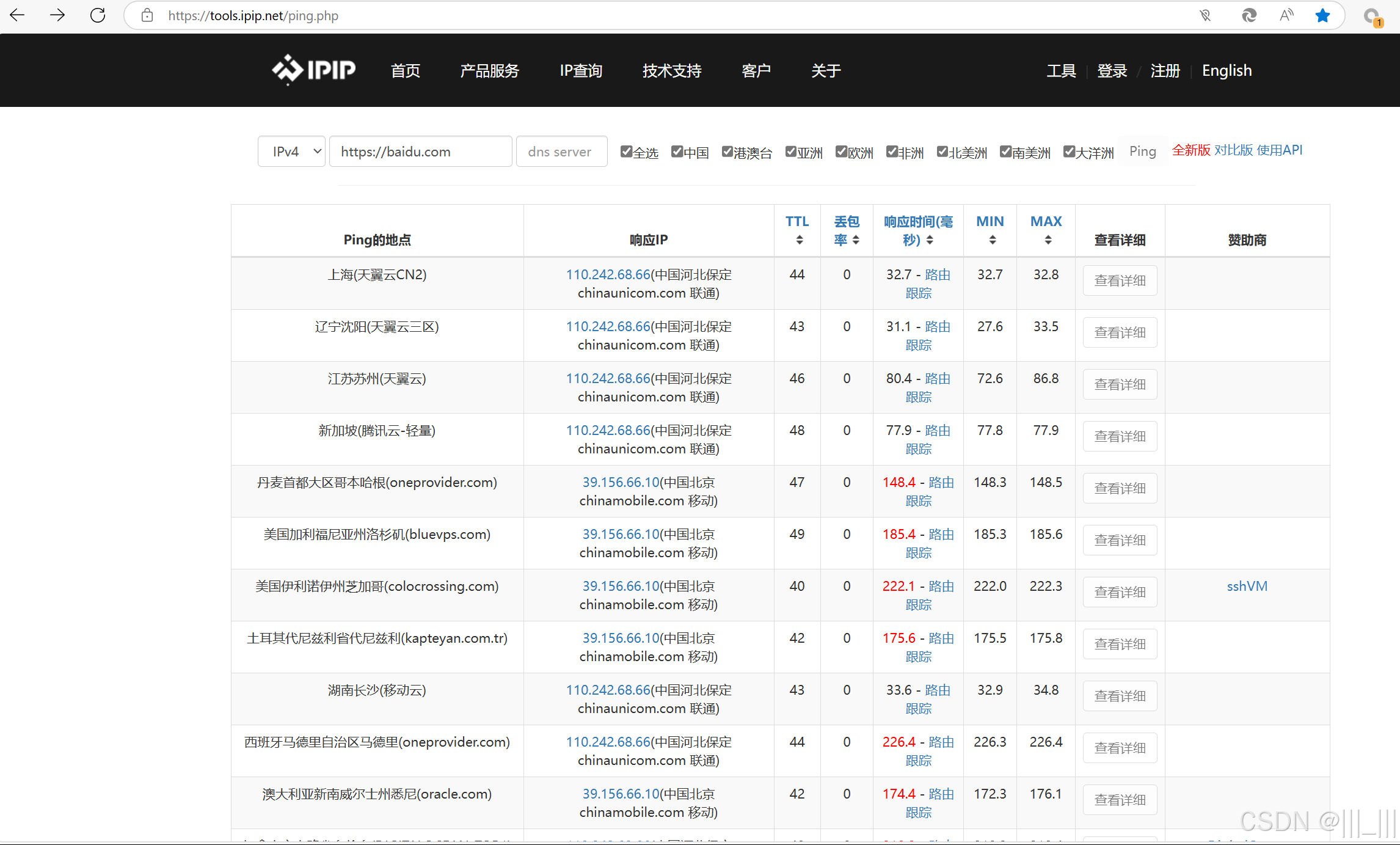
Task: Click the favorites star icon
Action: point(1322,16)
